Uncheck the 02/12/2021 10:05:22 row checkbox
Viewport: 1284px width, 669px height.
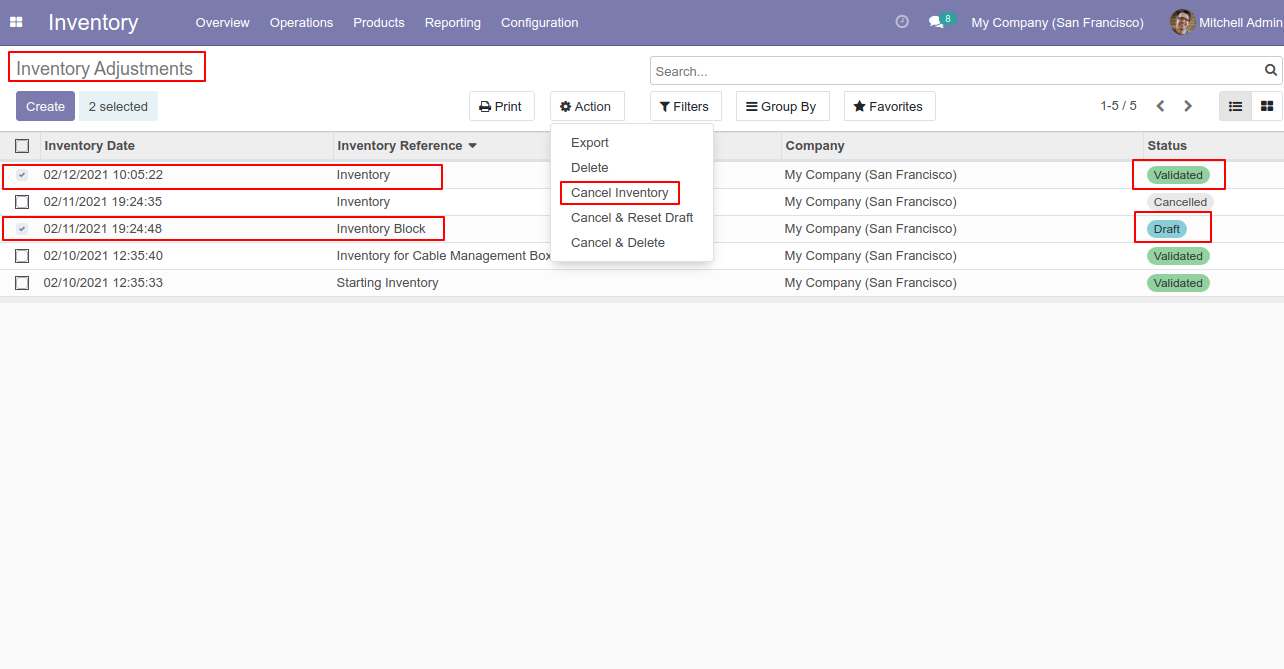click(22, 175)
